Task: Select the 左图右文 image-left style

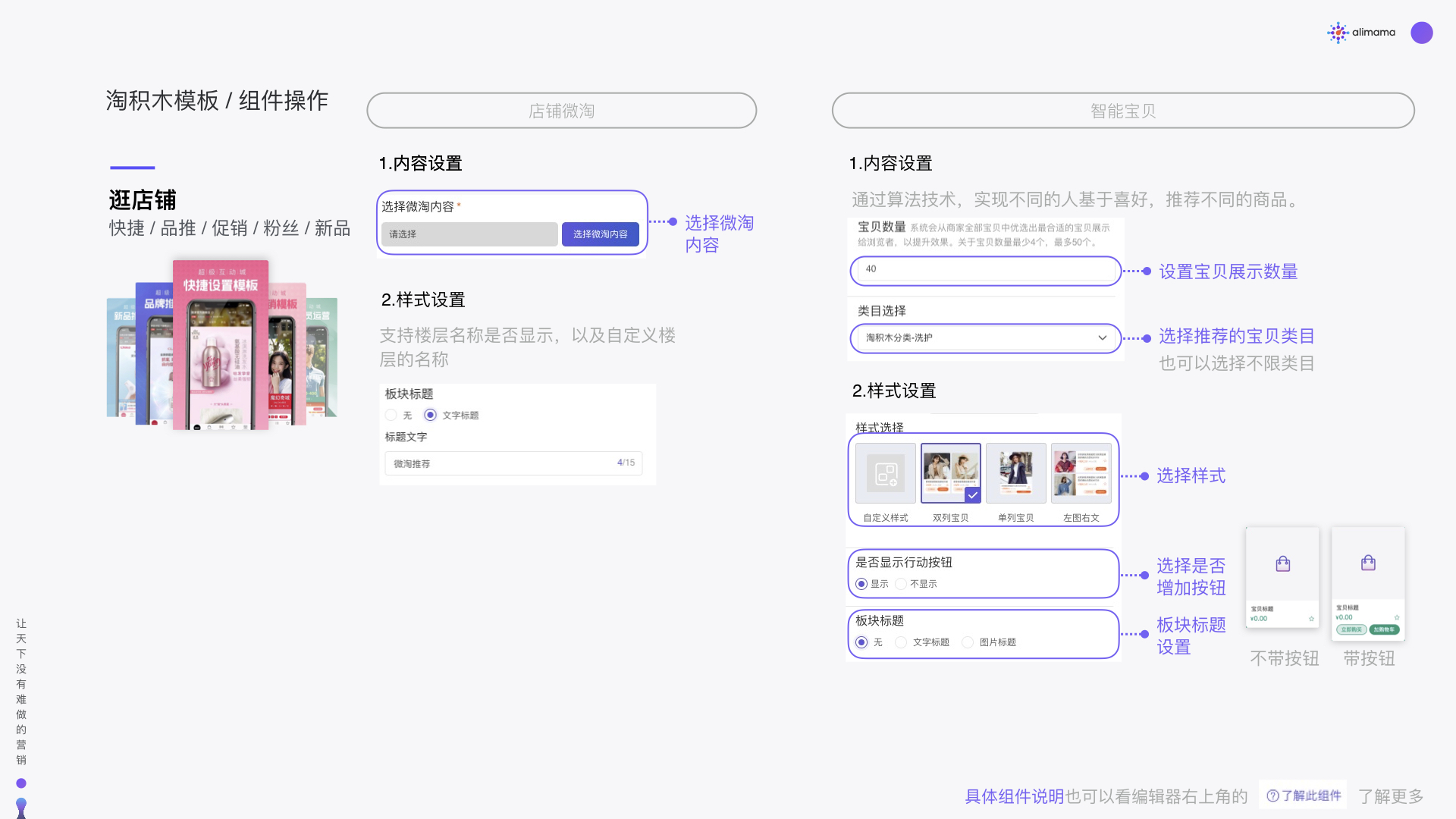Action: 1081,472
